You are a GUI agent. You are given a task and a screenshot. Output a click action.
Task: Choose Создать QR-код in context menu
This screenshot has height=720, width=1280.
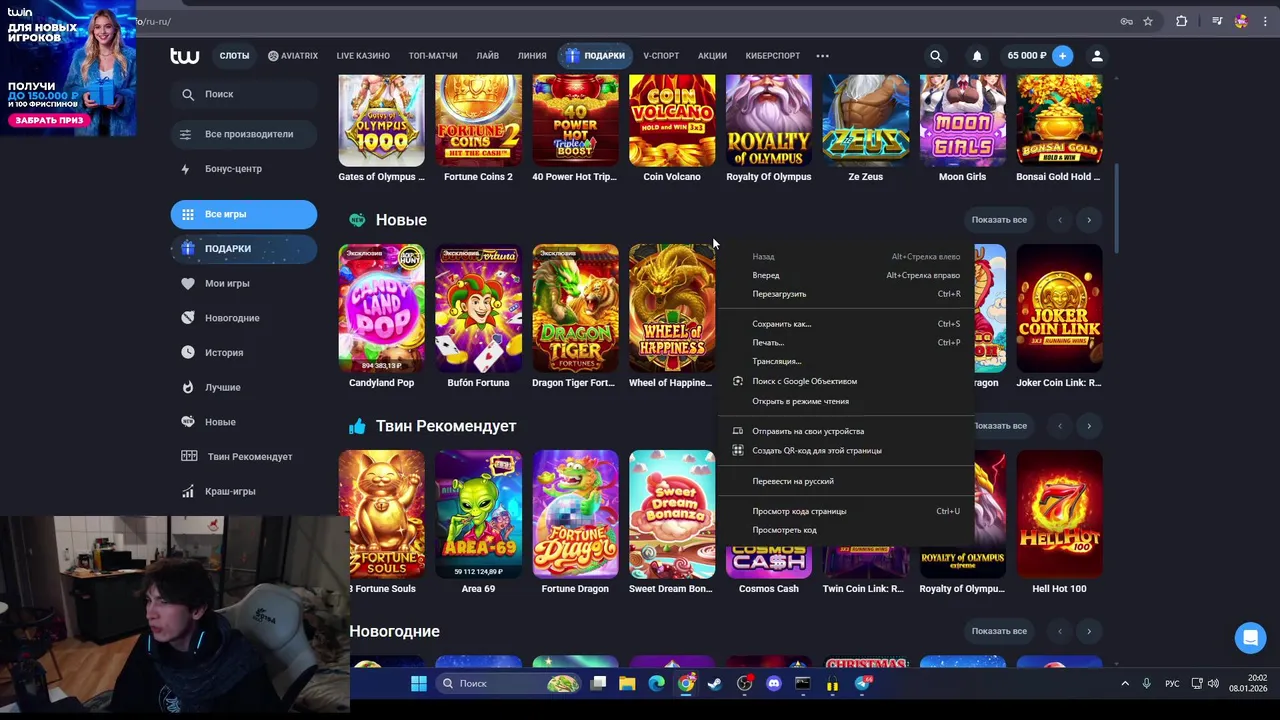[x=846, y=451]
